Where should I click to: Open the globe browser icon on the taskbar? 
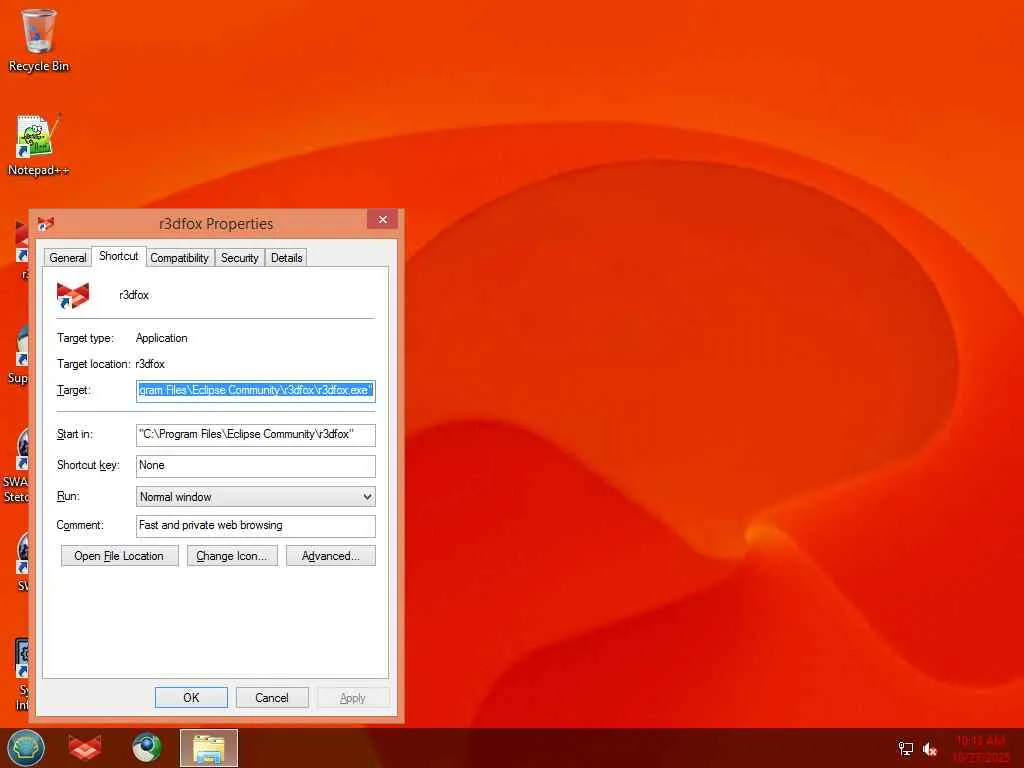(146, 748)
